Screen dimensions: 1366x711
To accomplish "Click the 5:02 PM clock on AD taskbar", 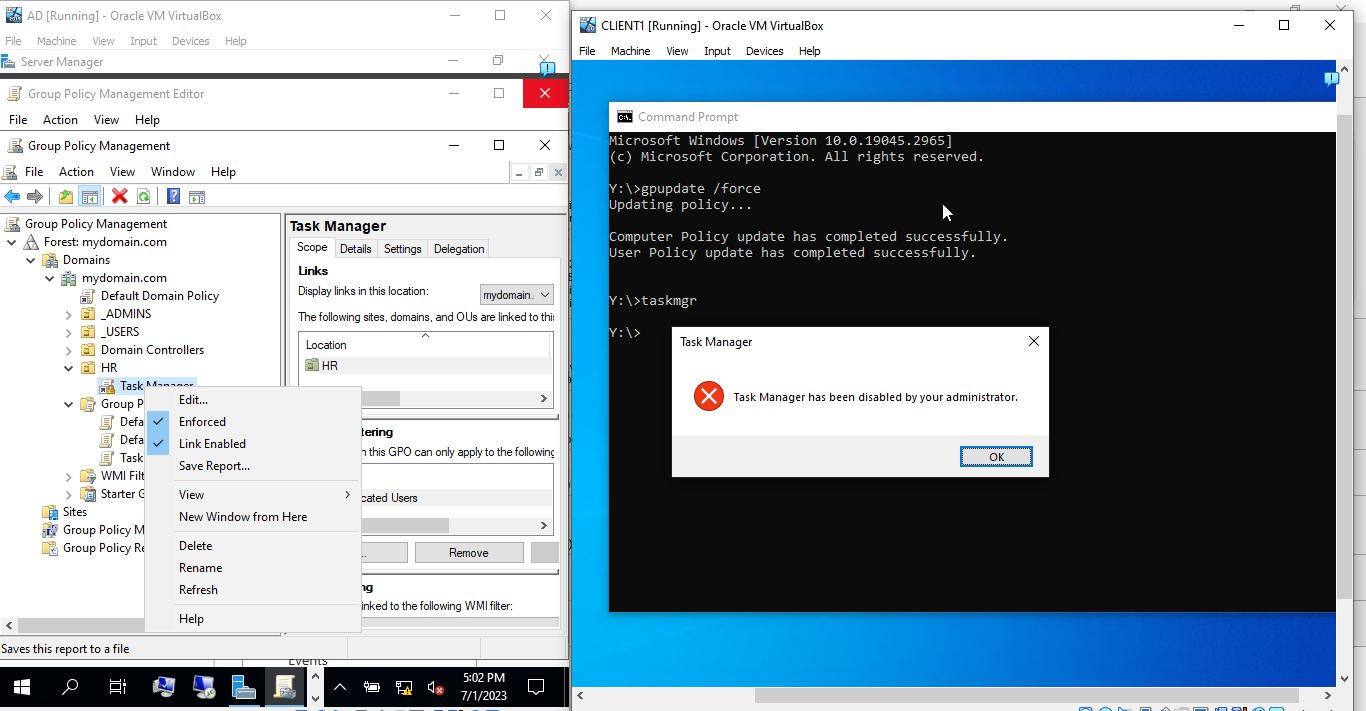I will tap(483, 678).
